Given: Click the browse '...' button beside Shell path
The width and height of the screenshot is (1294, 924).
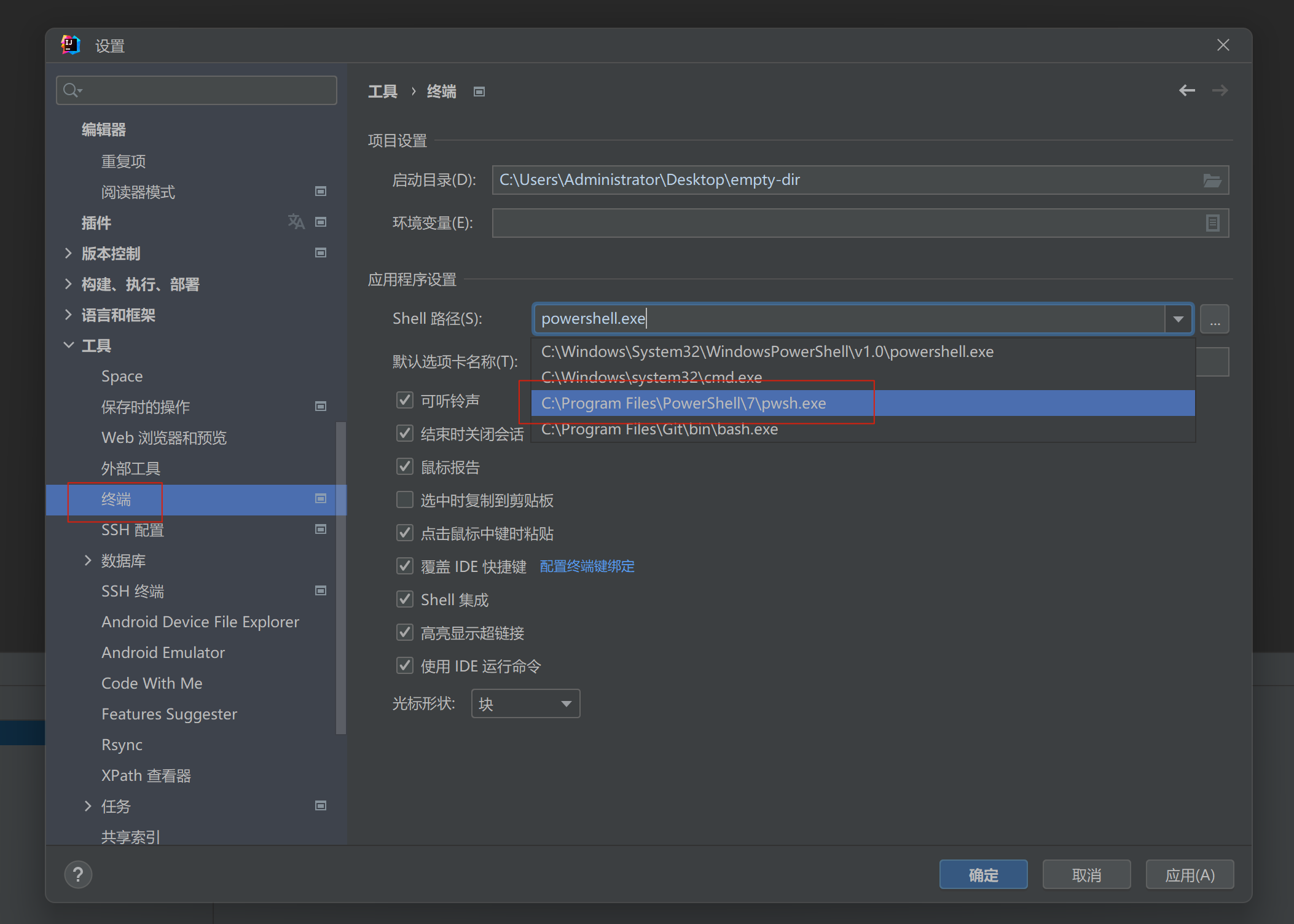Looking at the screenshot, I should pyautogui.click(x=1215, y=319).
